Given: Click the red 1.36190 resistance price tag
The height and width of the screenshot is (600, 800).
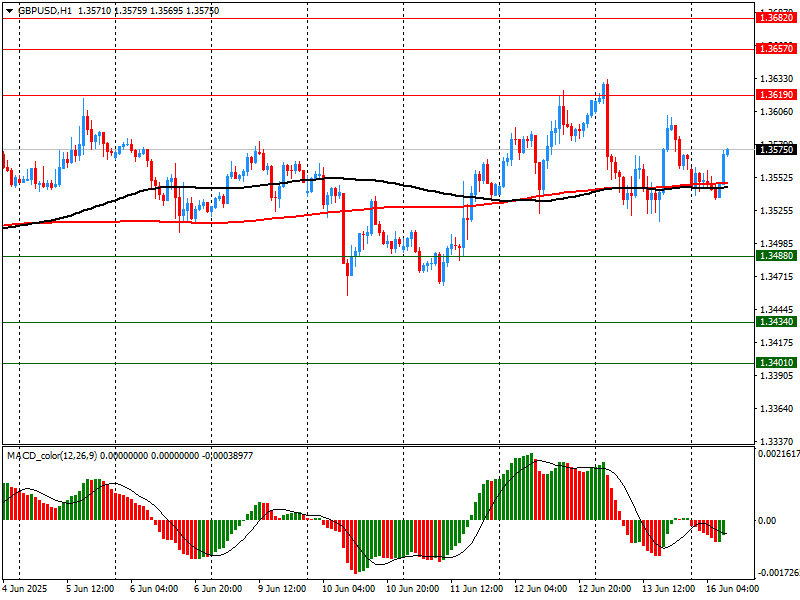Looking at the screenshot, I should pos(776,95).
